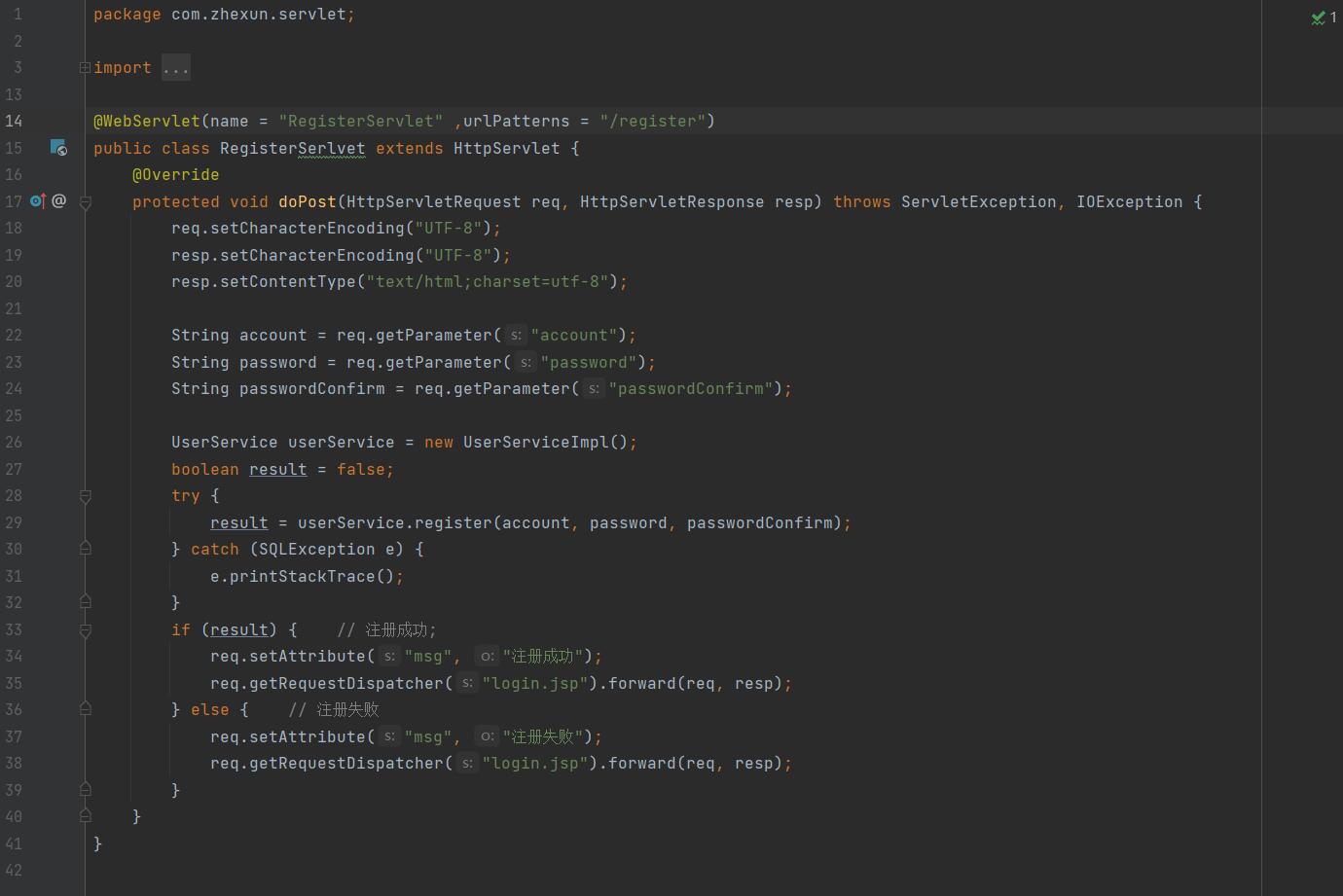The height and width of the screenshot is (896, 1343).
Task: Click the folded import ellipsis placeholder
Action: 176,68
